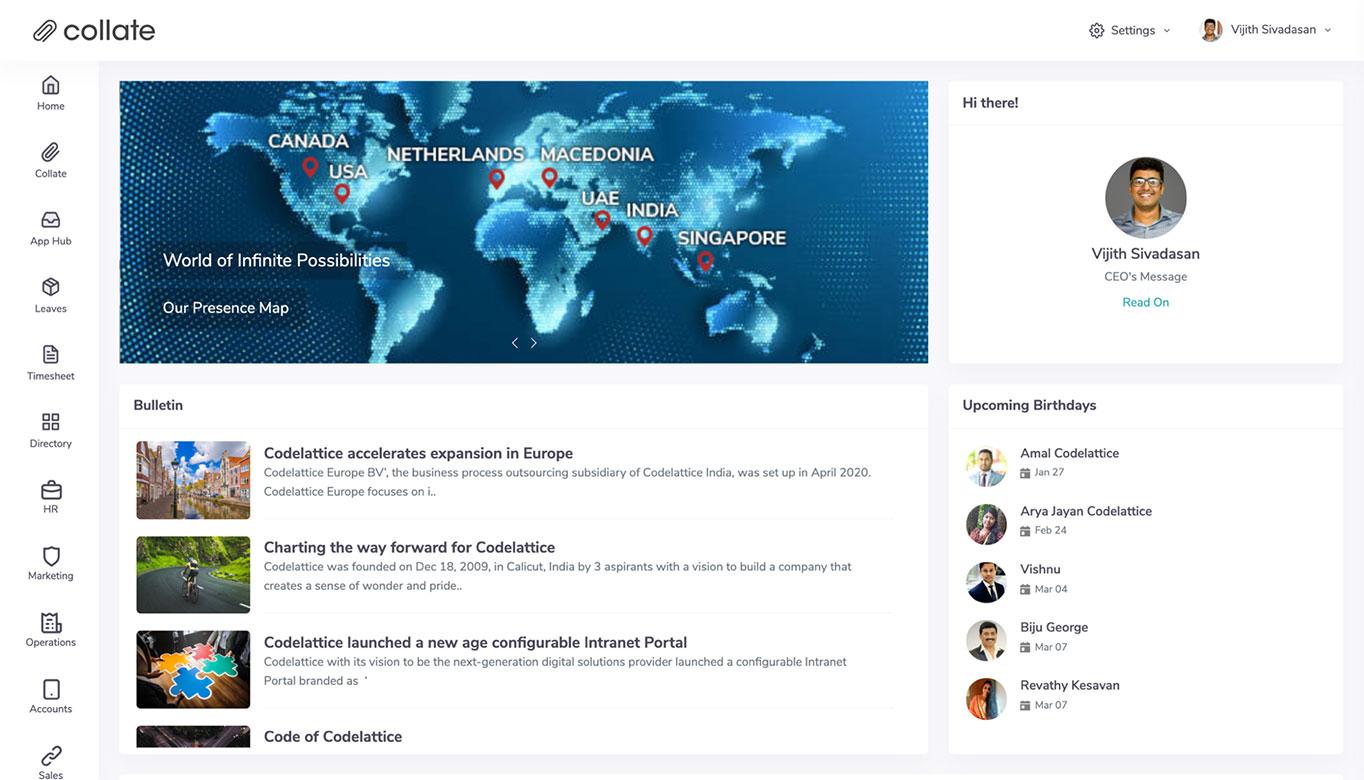
Task: Select Vijith Sivadasan name in top bar
Action: coord(1273,30)
